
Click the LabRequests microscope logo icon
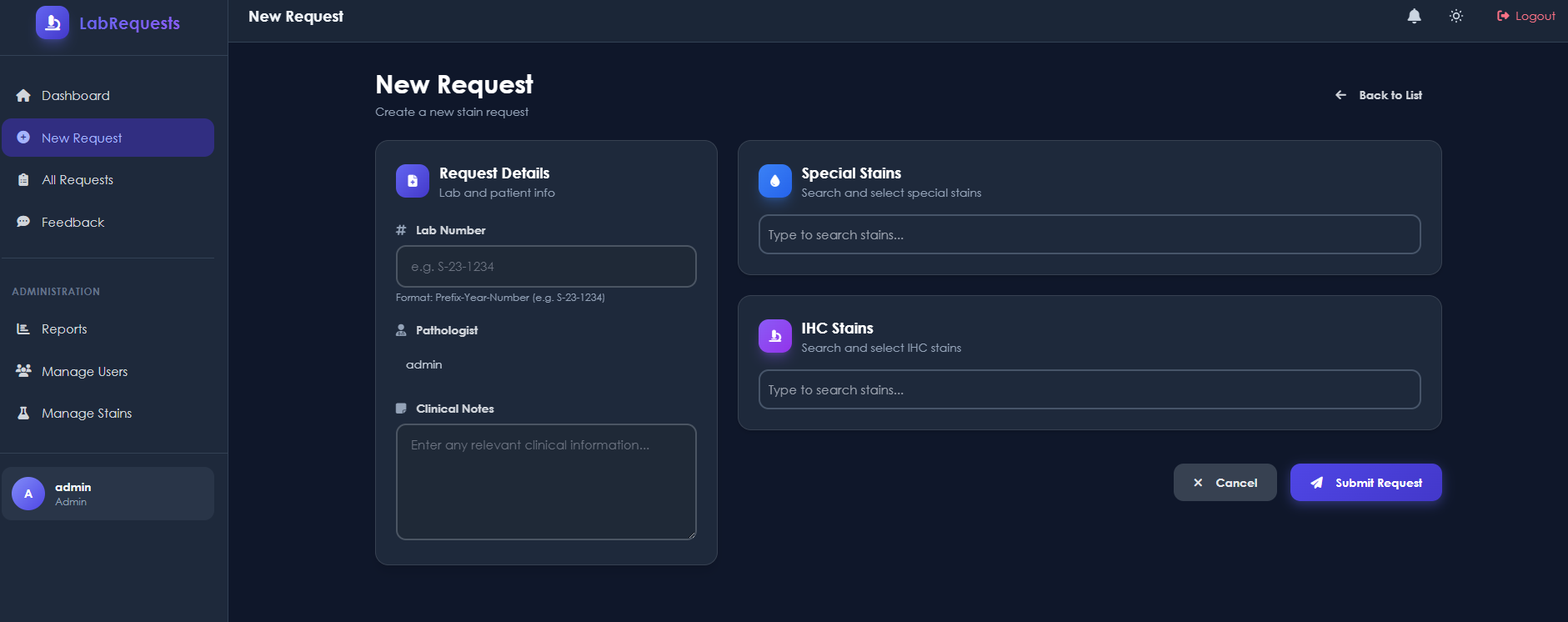pos(53,23)
